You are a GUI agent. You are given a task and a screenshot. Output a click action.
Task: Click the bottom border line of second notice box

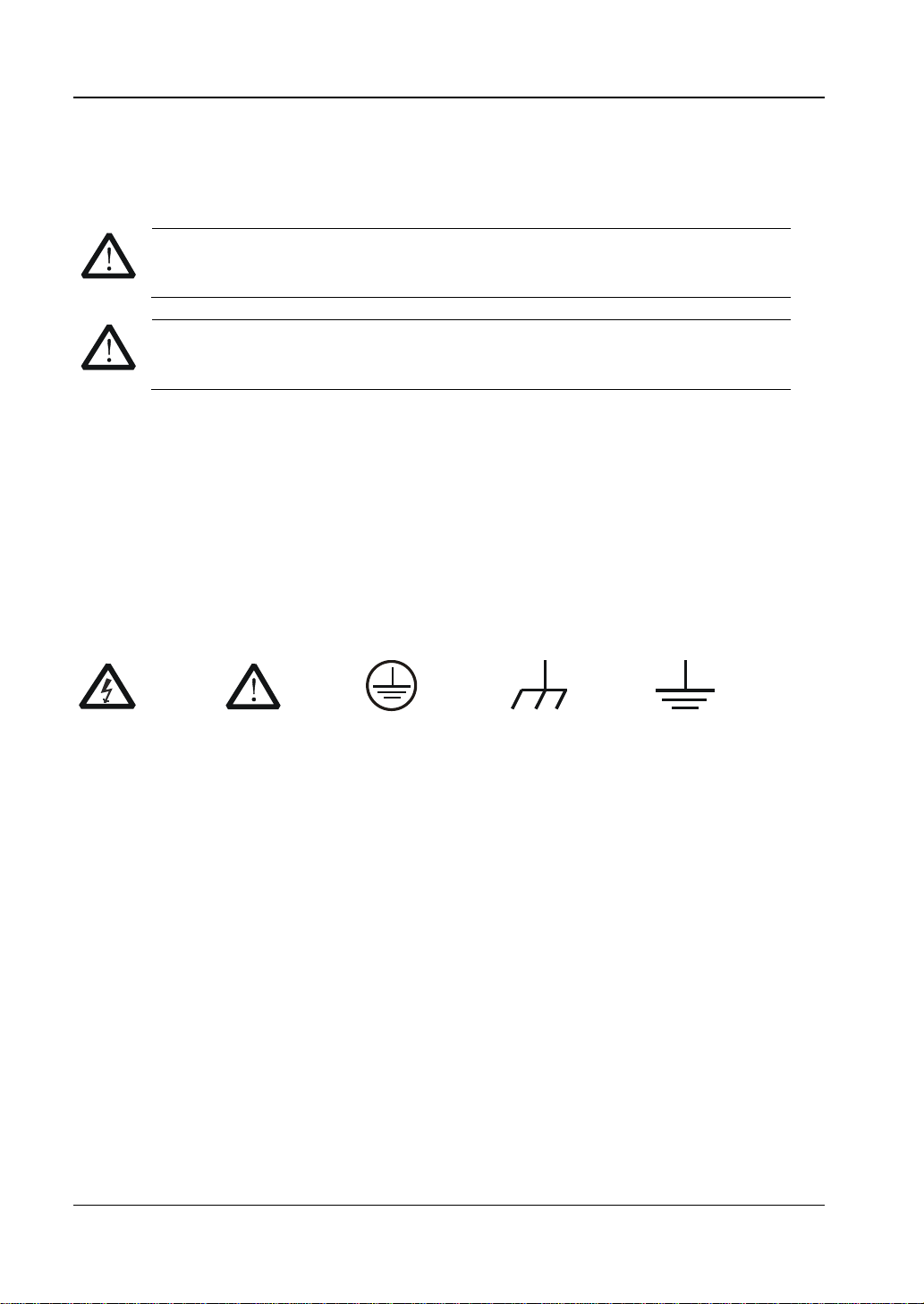[471, 389]
